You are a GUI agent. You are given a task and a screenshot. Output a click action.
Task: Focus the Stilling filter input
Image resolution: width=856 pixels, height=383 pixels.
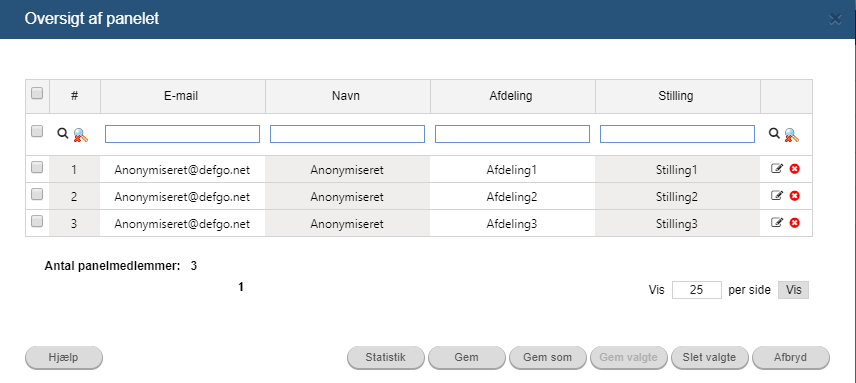tap(677, 134)
